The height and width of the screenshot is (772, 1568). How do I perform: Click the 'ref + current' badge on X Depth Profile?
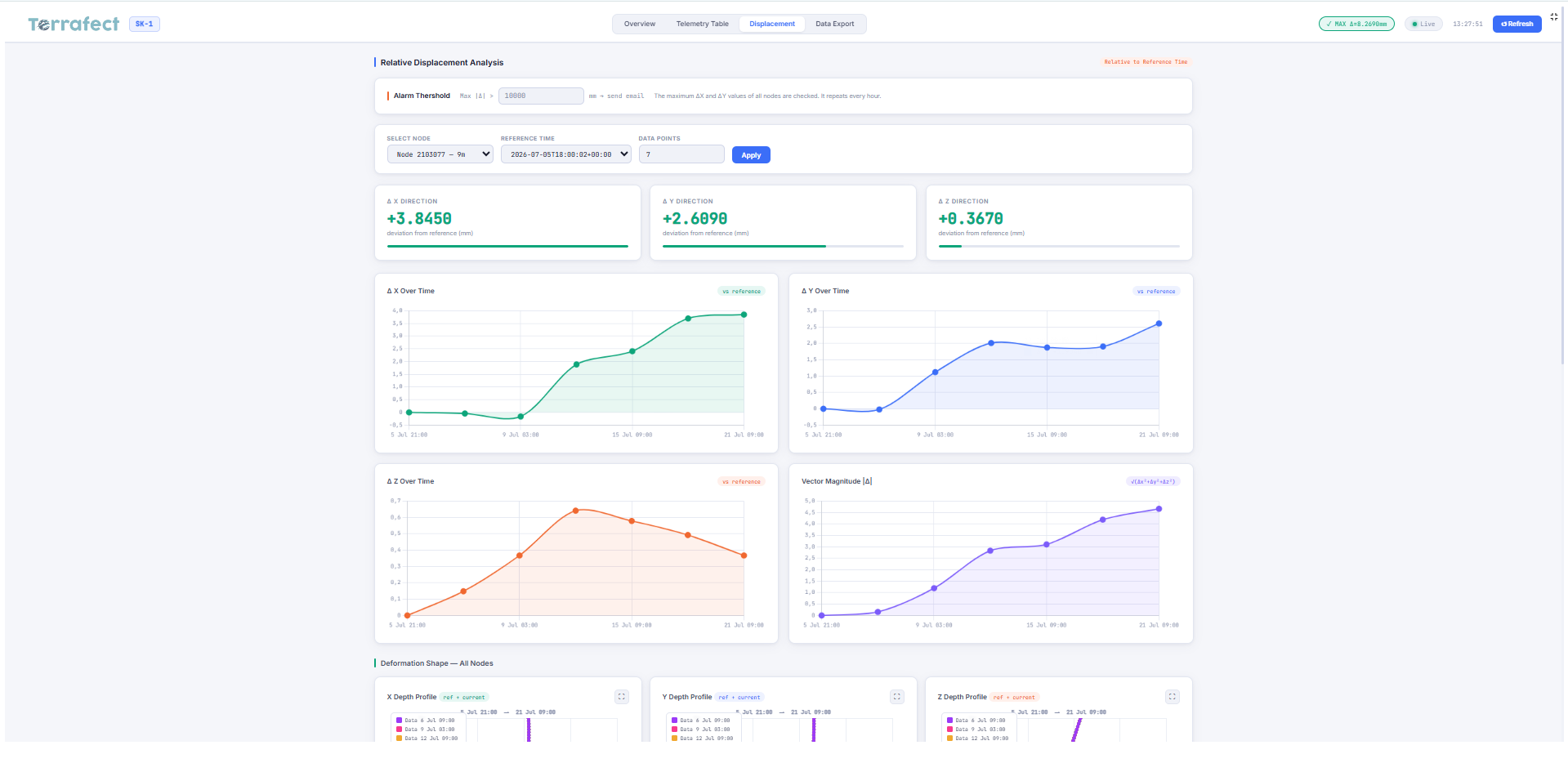pyautogui.click(x=464, y=698)
